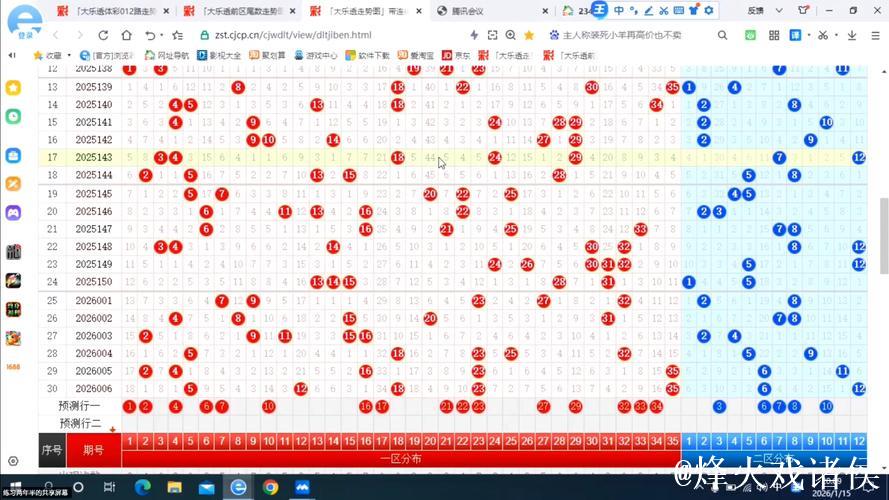Toggle blue ball 3 in 预测行一

point(718,406)
